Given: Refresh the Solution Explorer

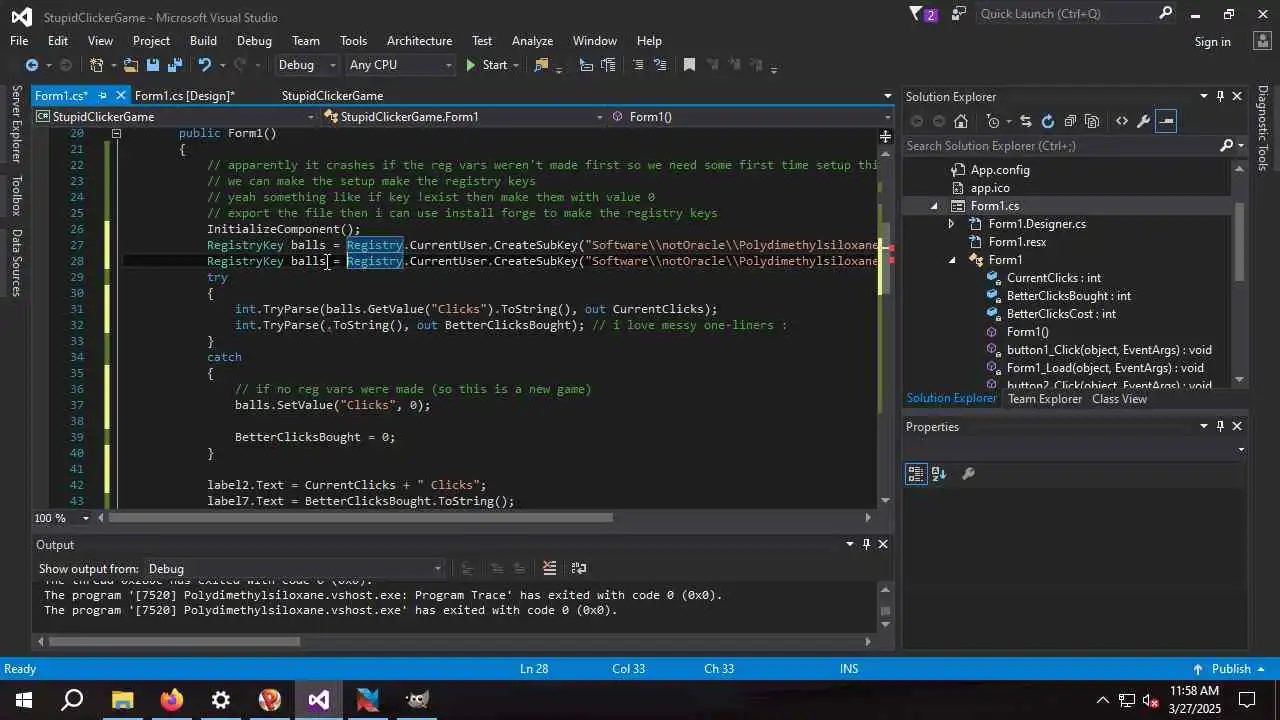Looking at the screenshot, I should [1047, 121].
